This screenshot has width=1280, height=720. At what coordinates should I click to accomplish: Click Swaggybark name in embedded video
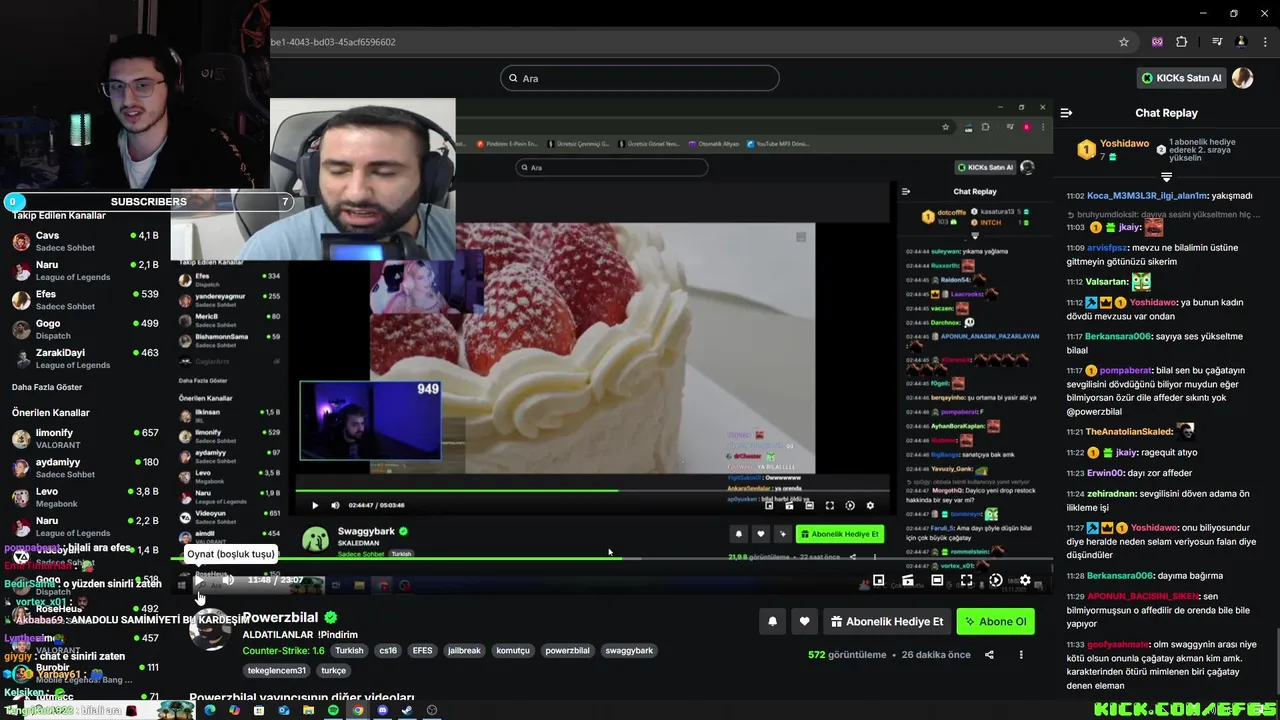(366, 531)
